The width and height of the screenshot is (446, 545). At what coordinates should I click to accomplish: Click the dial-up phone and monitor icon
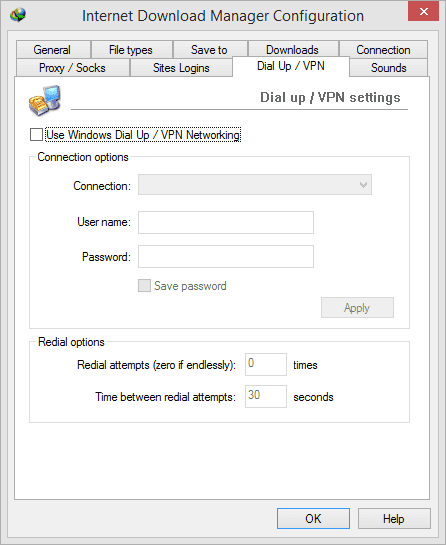[x=45, y=101]
